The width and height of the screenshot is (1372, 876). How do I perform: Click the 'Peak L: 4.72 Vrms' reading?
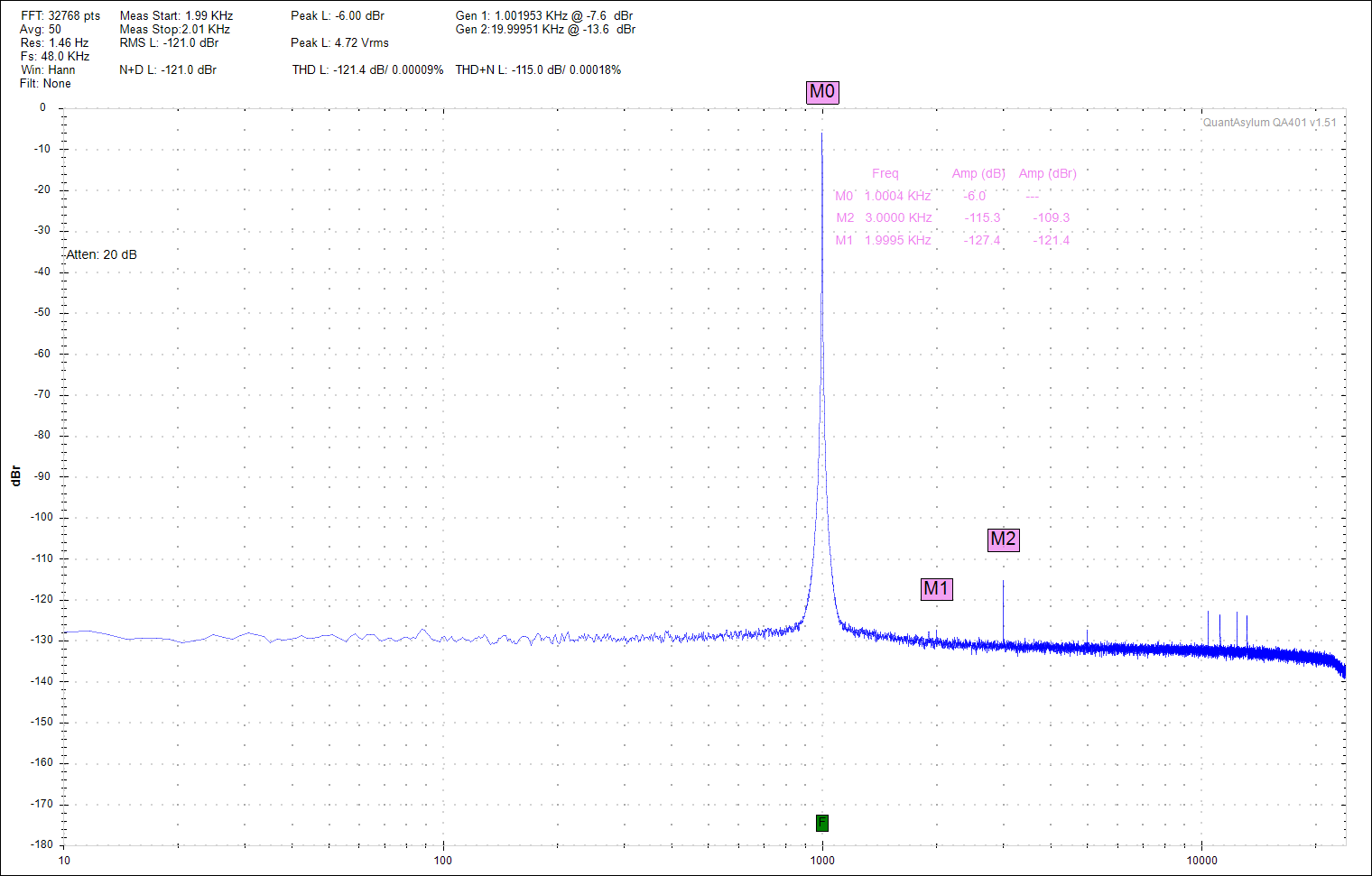click(x=339, y=43)
